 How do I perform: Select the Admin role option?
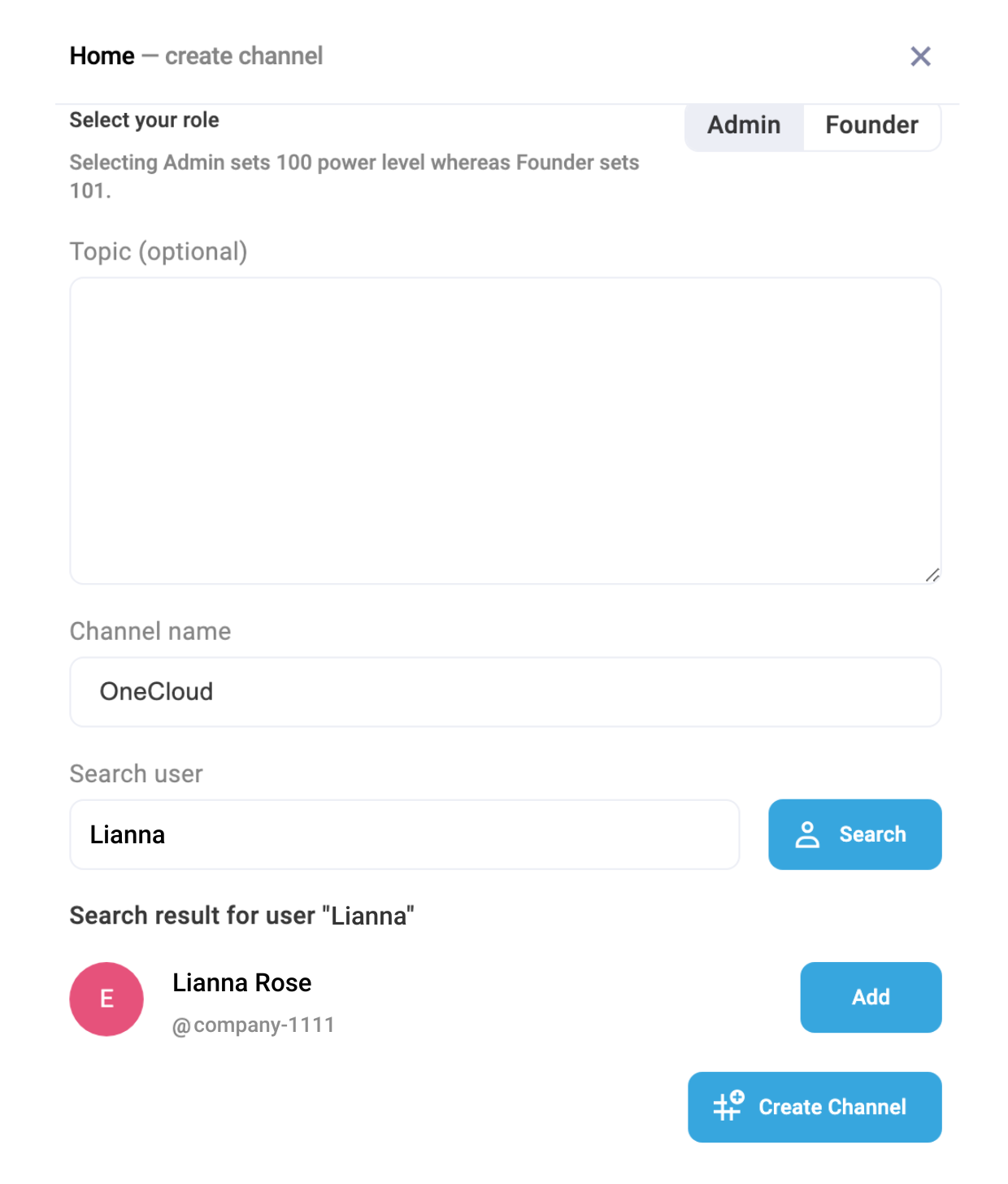pos(744,125)
